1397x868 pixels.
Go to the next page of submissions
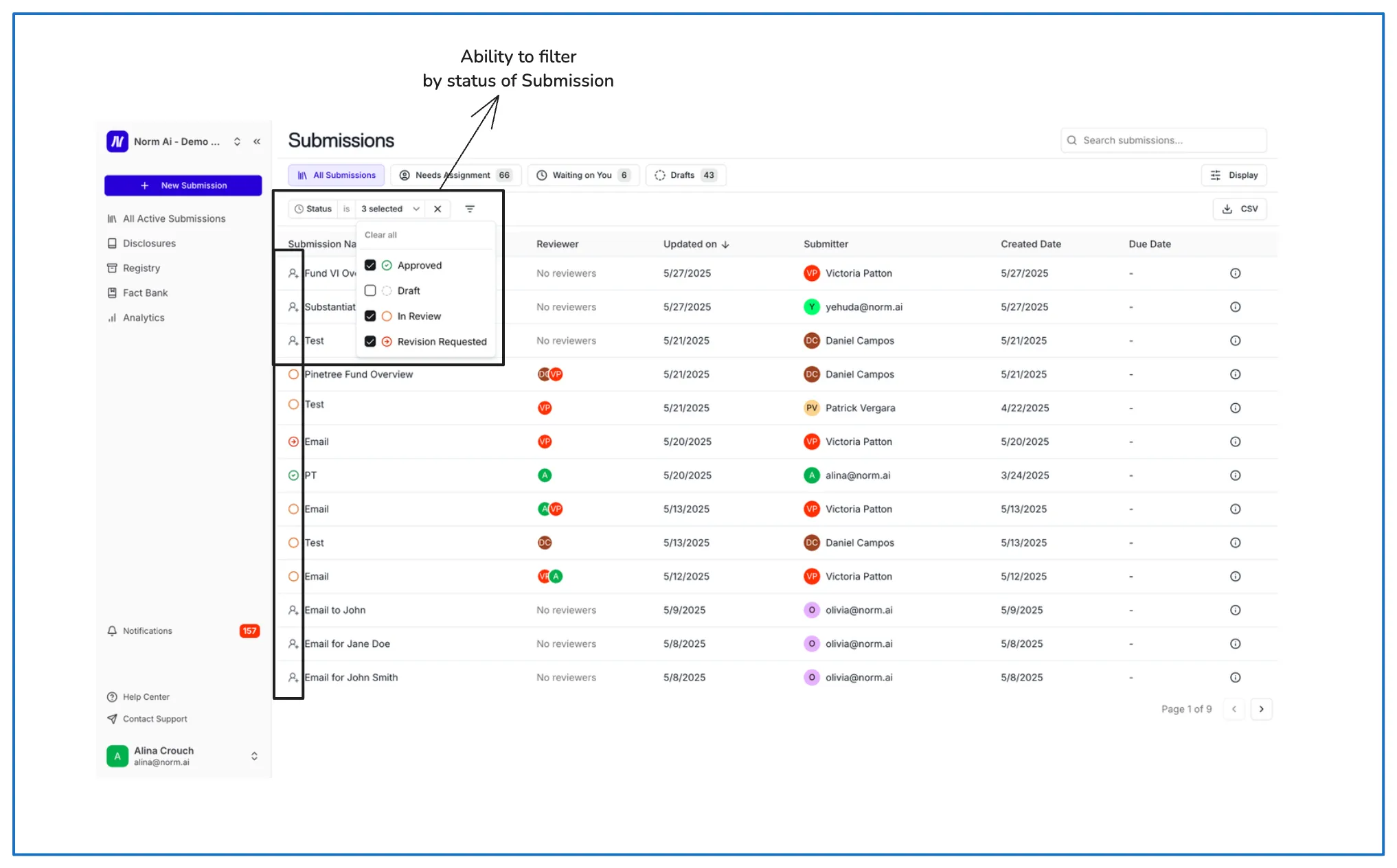click(1261, 709)
